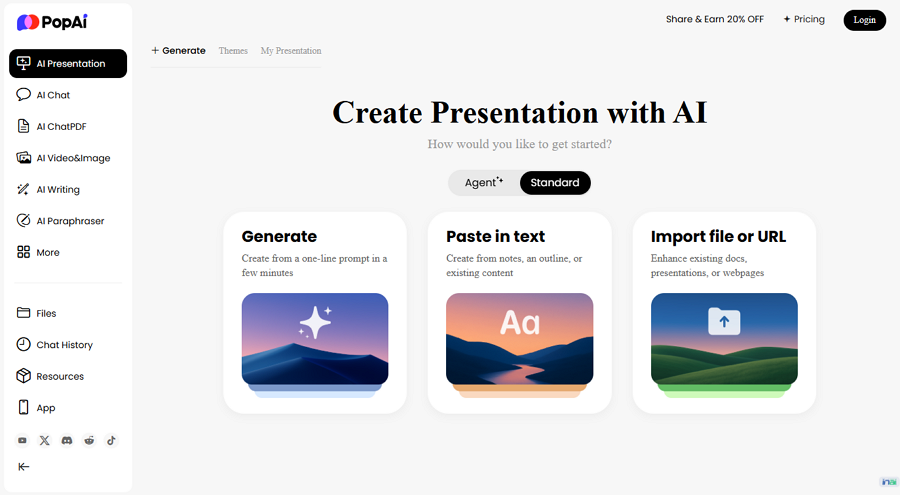Select the Standard mode toggle
Viewport: 900px width, 495px height.
tap(555, 183)
